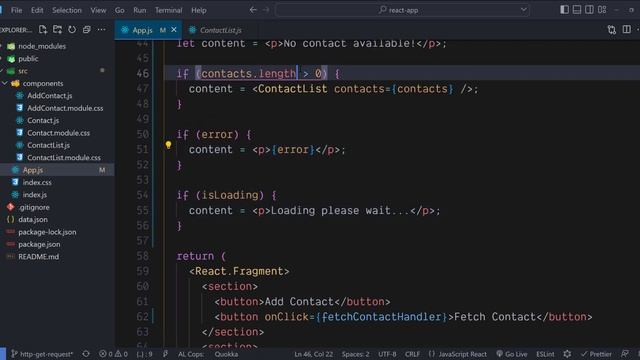
Task: Open package.json file
Action: [x=39, y=244]
